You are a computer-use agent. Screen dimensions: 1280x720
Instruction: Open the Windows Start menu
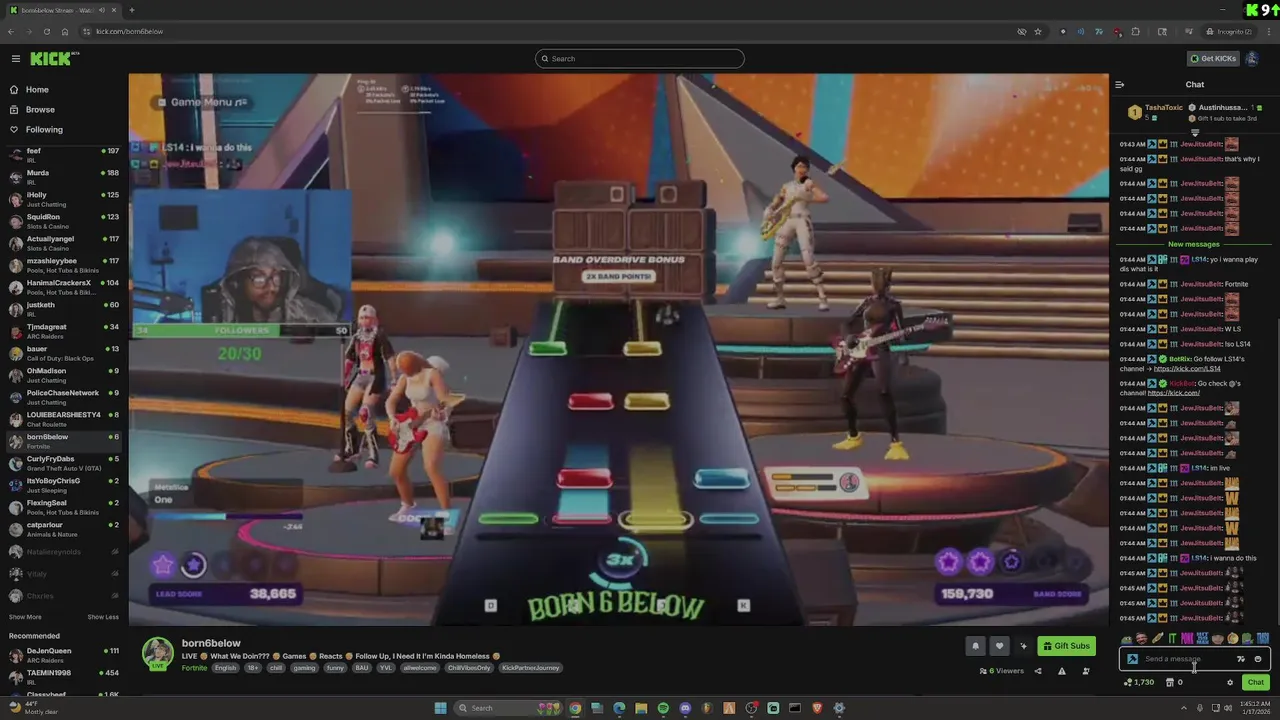[440, 708]
